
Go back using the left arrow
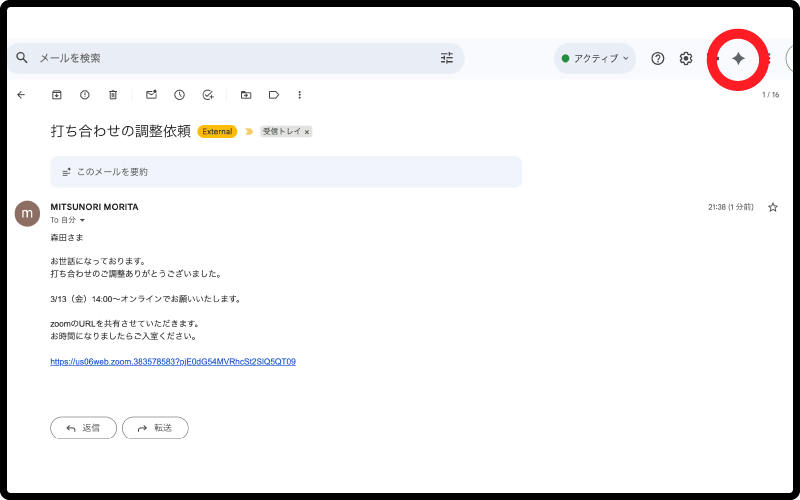21,95
